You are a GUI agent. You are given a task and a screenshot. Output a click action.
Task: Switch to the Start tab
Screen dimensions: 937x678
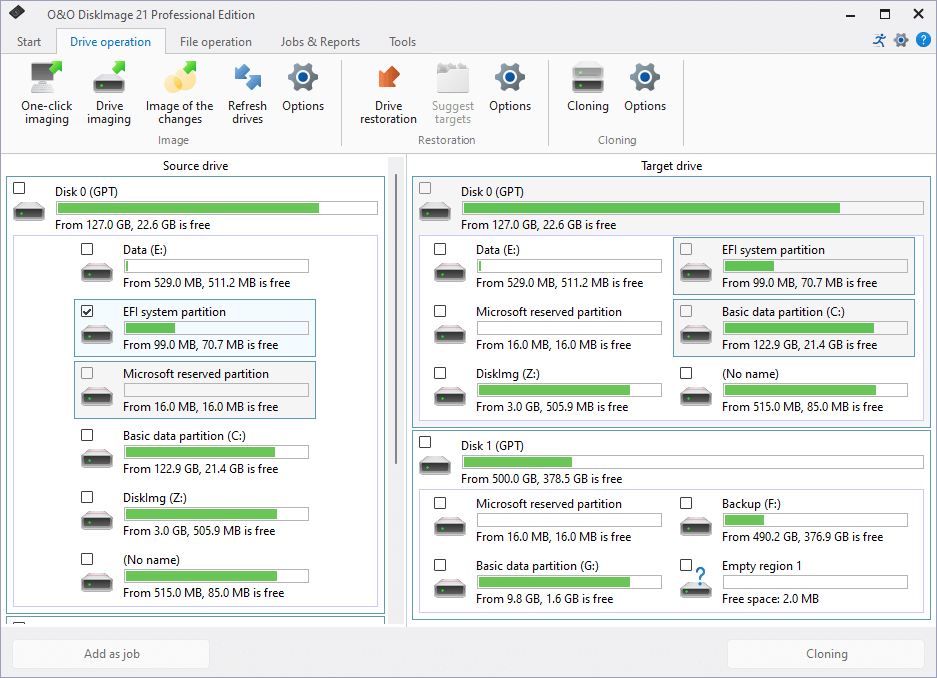[x=29, y=42]
